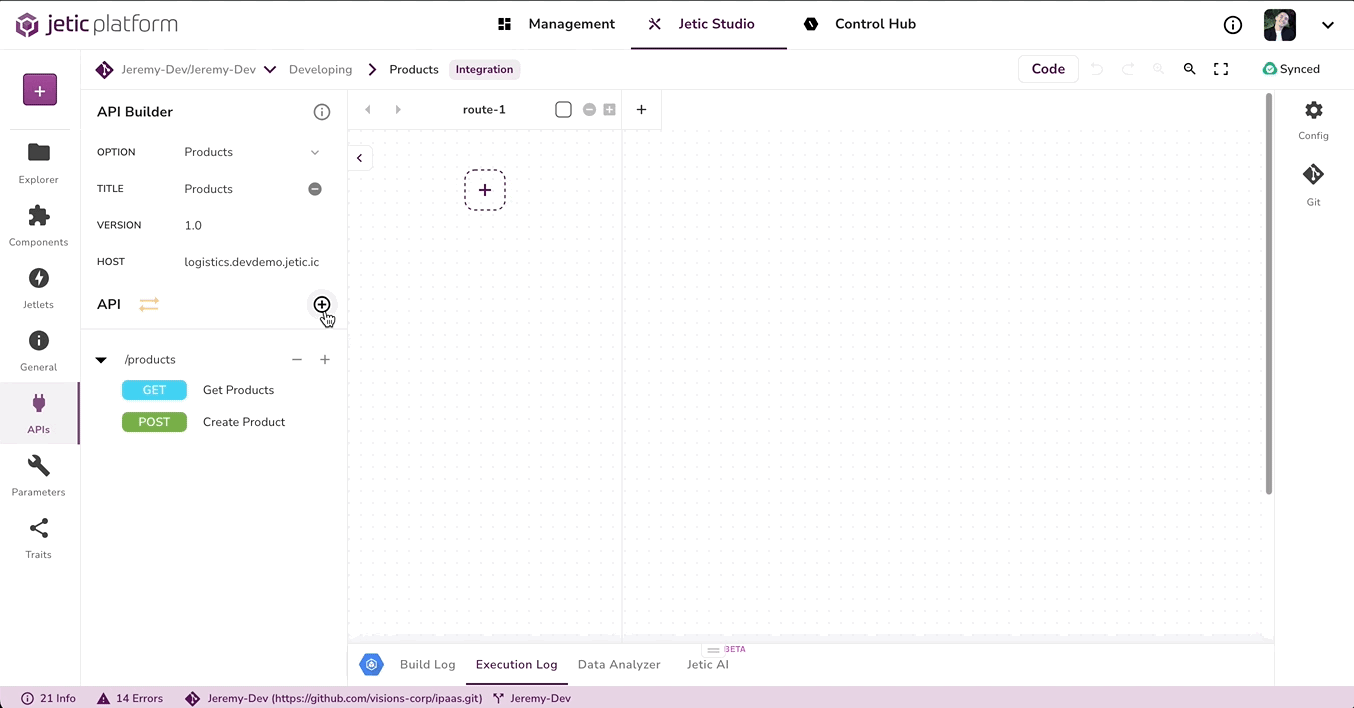The width and height of the screenshot is (1354, 708).
Task: Open the canvas search magnifier
Action: tap(1190, 69)
